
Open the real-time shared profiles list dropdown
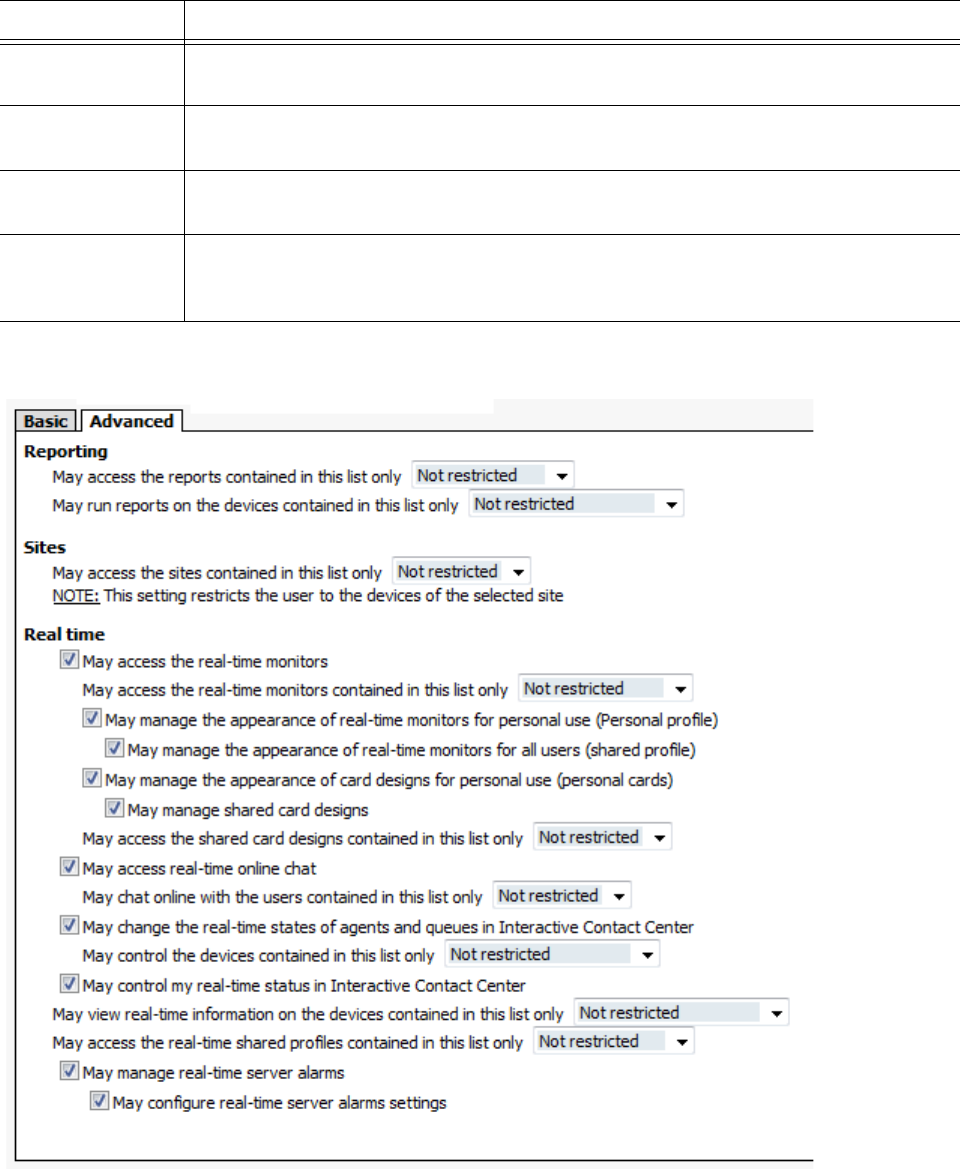pyautogui.click(x=613, y=1042)
